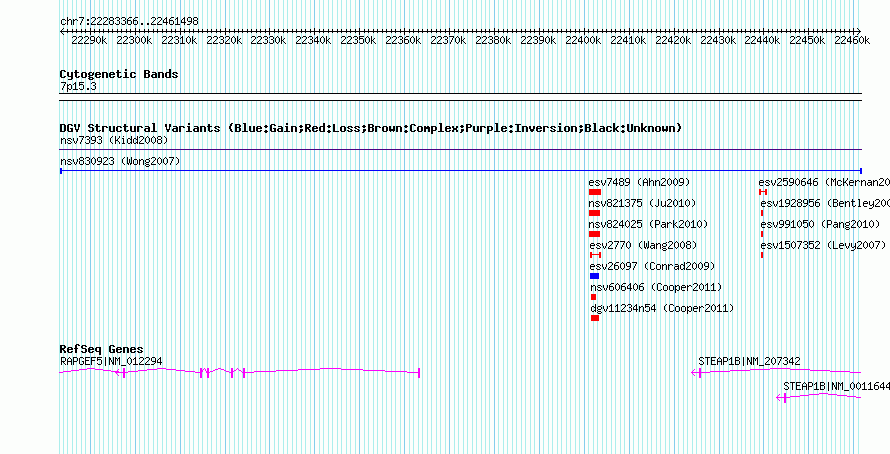
Task: Open the esv7489 (Ahn2009) variant label
Action: (x=639, y=182)
